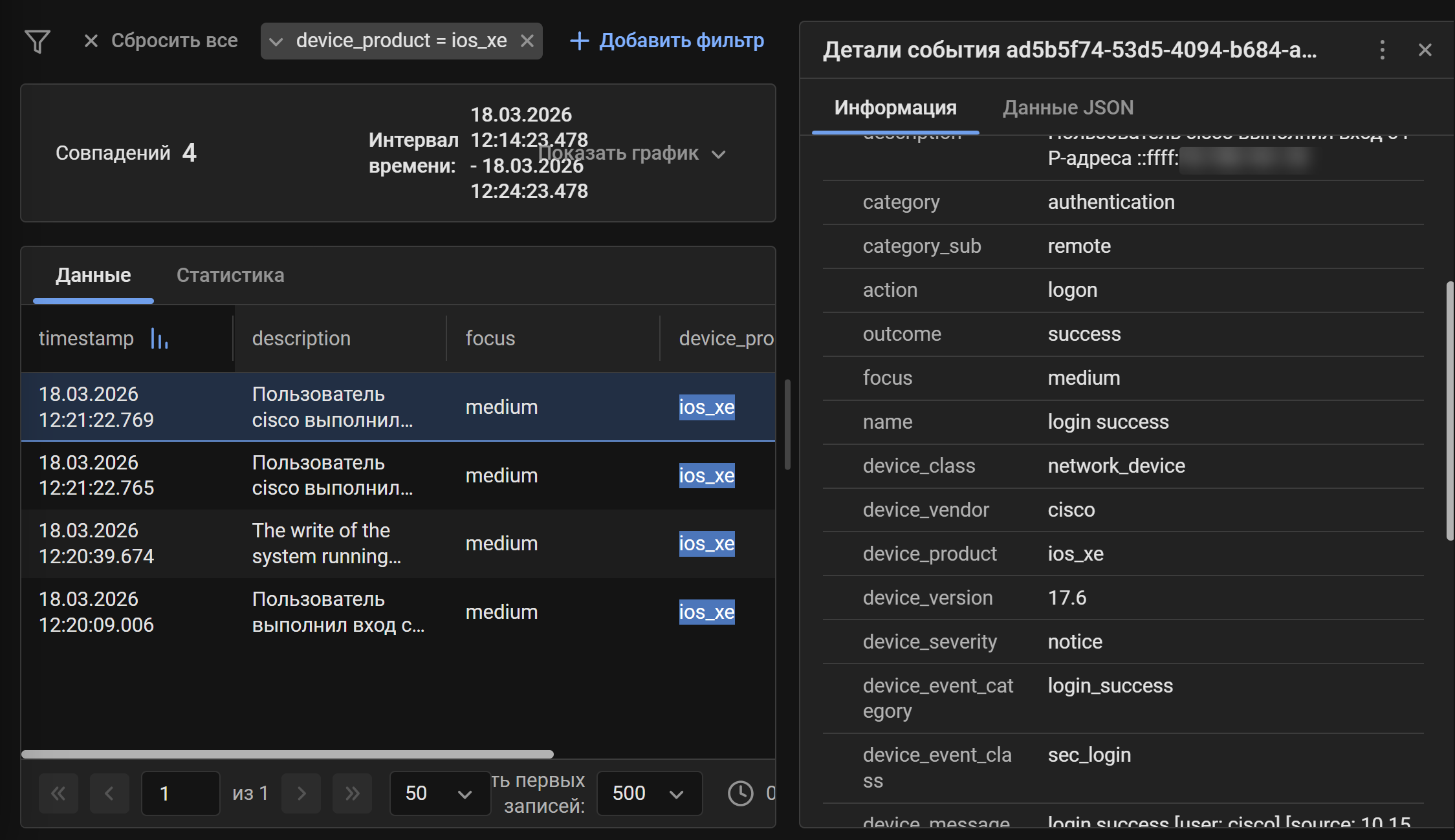Click the clock icon near pagination controls

click(x=740, y=793)
